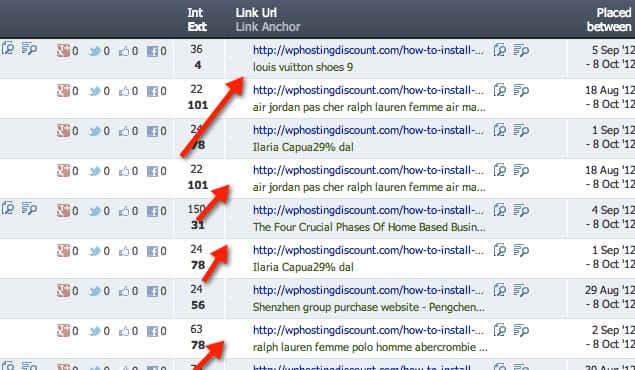Click the list-magnifier icon at the start of the Four Crucial Phases row
This screenshot has height=370, width=635.
pos(29,208)
